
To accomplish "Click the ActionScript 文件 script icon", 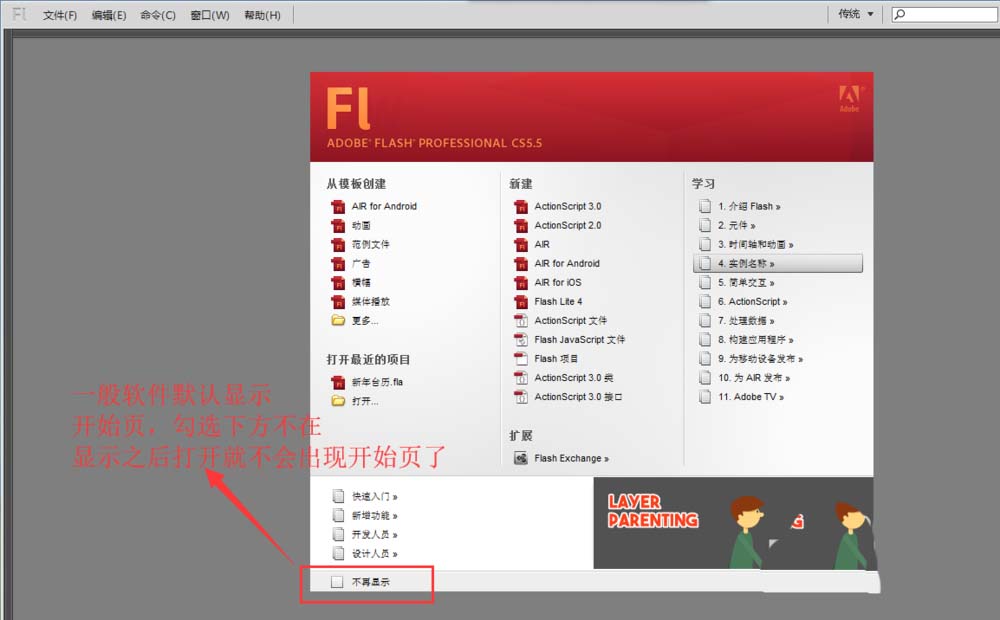I will pos(521,321).
